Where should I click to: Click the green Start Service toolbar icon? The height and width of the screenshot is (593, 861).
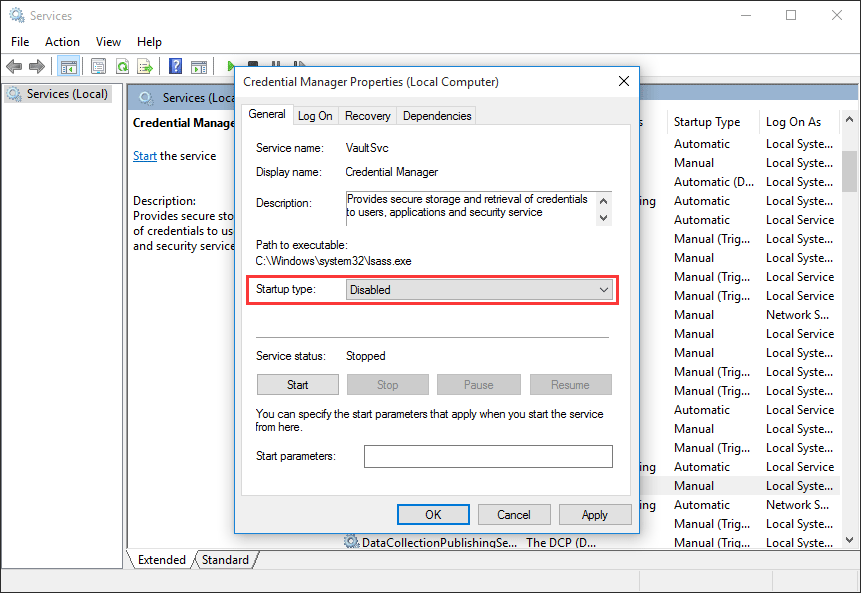coord(231,66)
